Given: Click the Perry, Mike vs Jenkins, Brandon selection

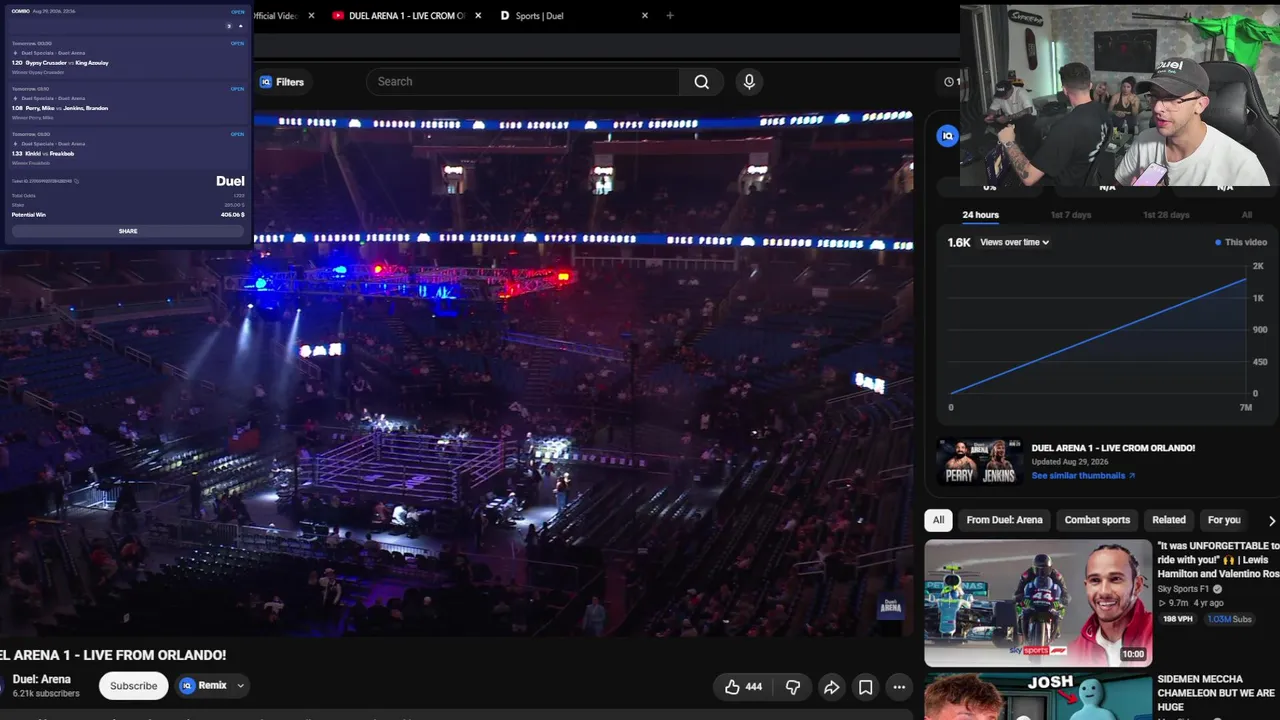Looking at the screenshot, I should pos(60,108).
